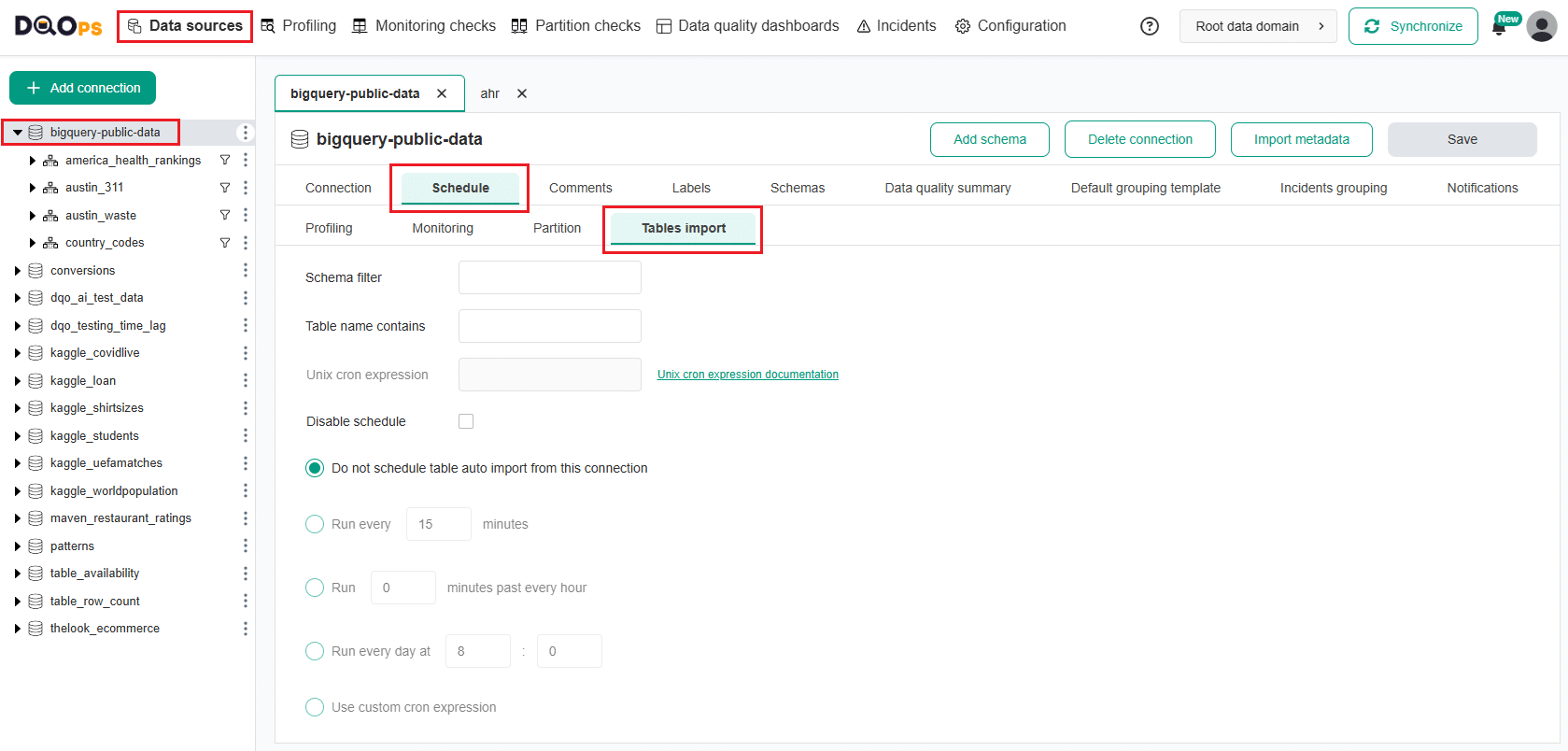Expand the america_health_rankings schema

33,161
